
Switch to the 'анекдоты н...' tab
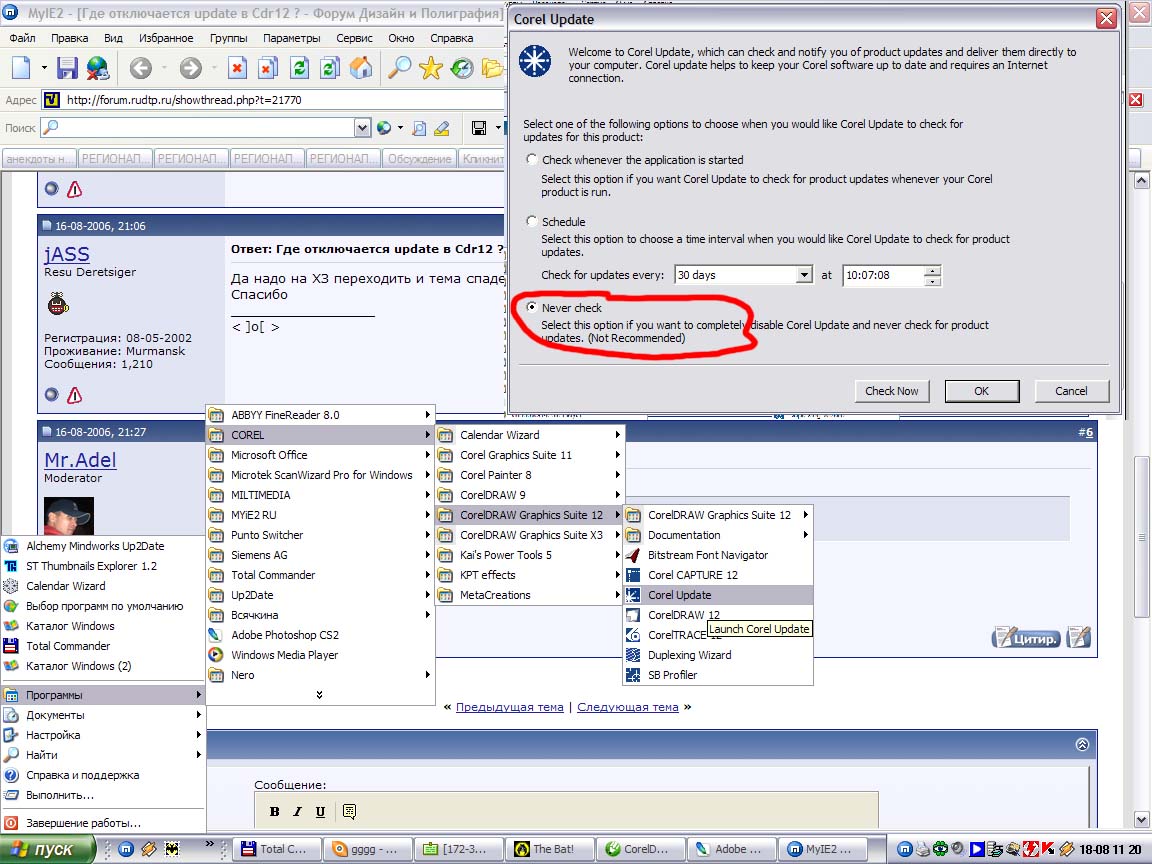tap(40, 159)
